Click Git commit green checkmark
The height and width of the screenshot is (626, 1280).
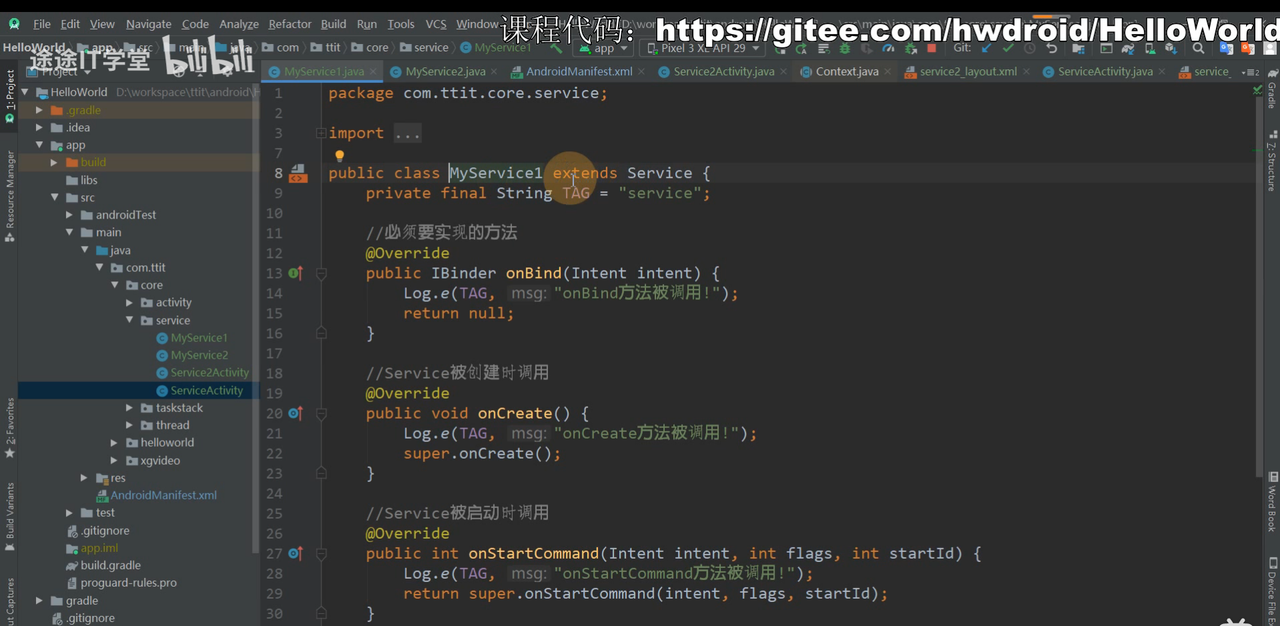pos(1008,48)
